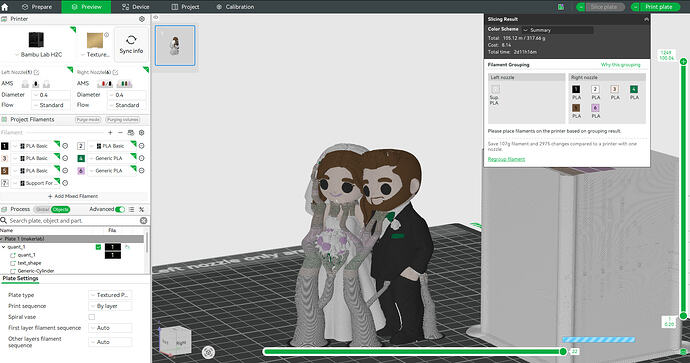
Task: Click filament 6 purple color swatch
Action: coord(81,171)
